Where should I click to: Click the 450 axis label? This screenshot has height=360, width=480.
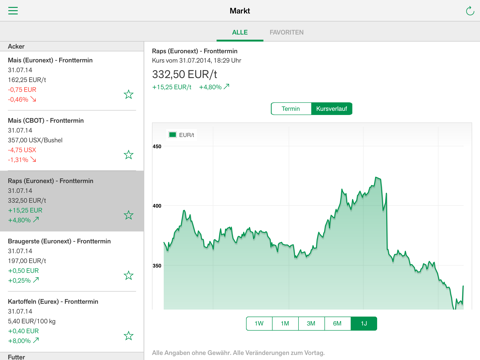[x=157, y=146]
